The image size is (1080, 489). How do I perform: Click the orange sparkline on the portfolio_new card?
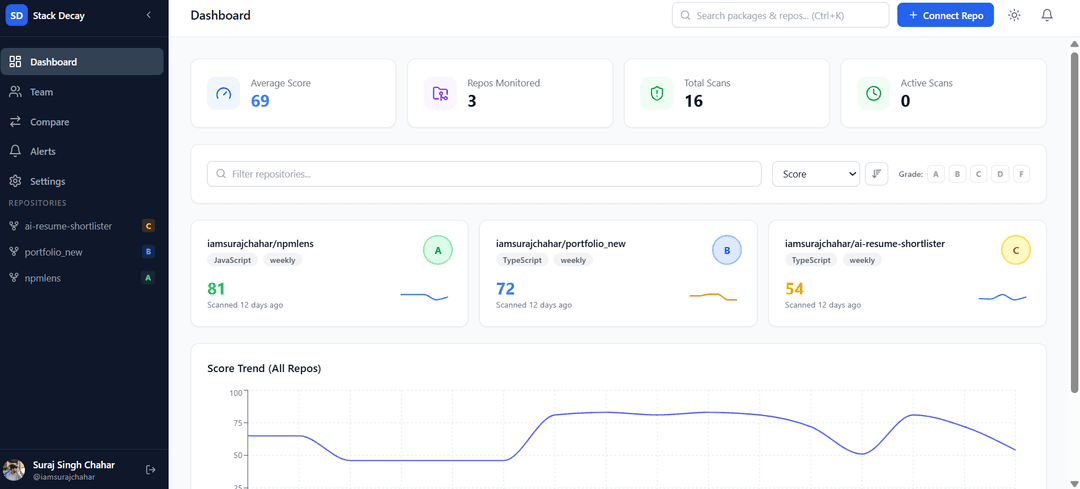[714, 297]
